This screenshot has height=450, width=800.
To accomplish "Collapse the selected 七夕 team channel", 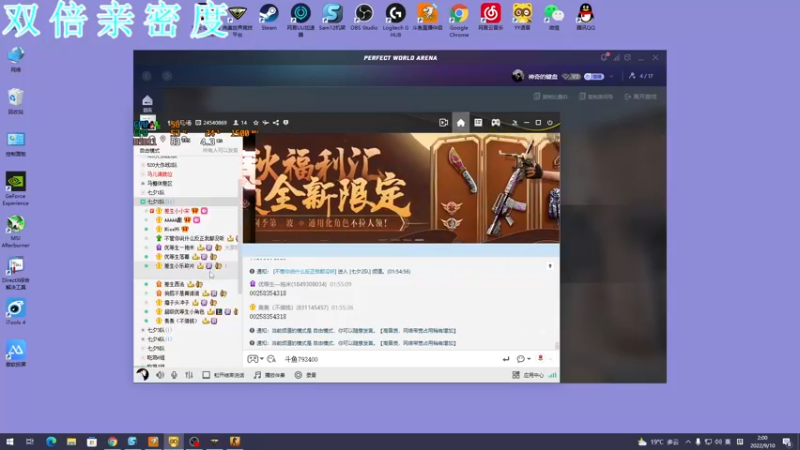I will click(143, 202).
